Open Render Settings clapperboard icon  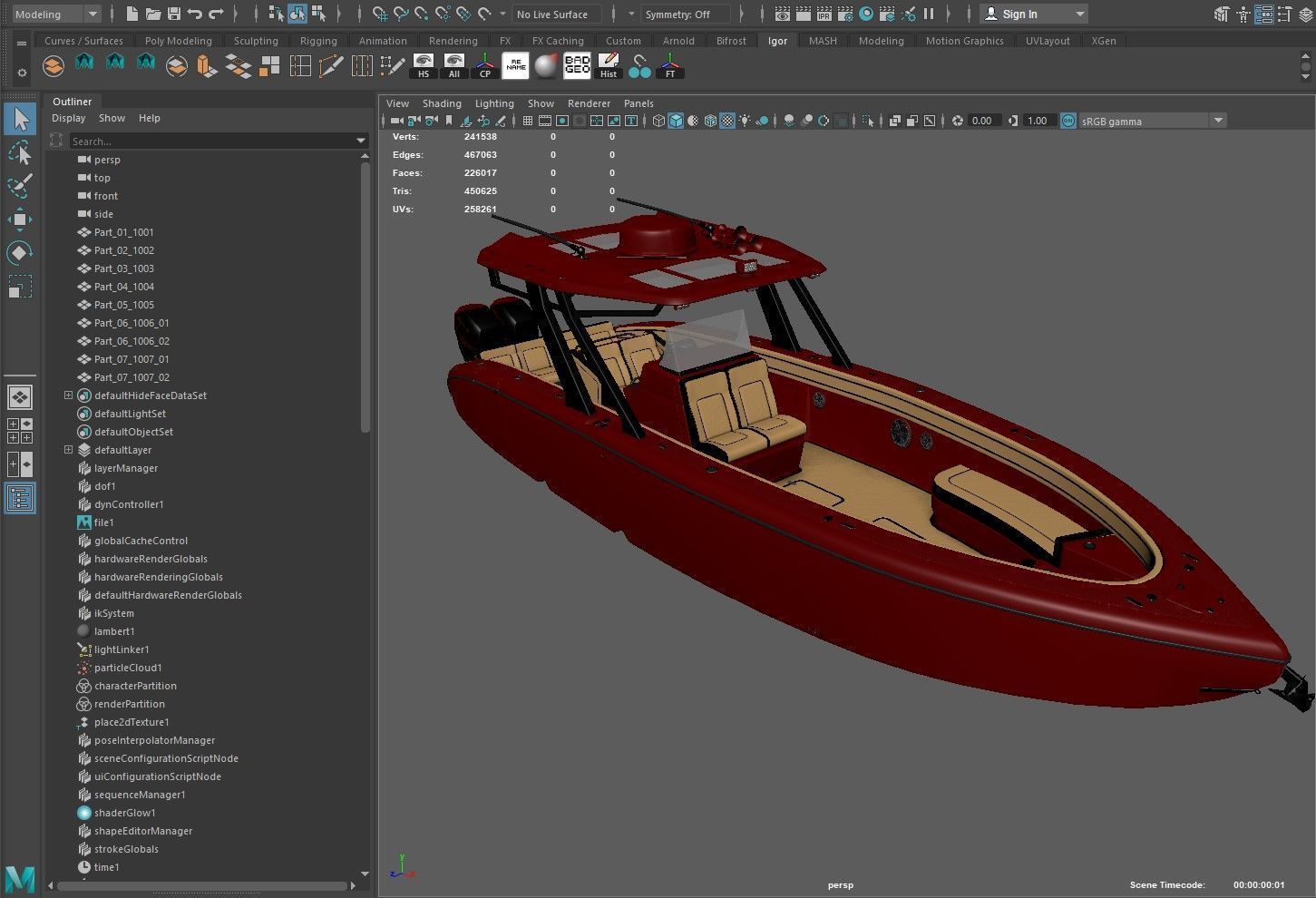pos(845,14)
